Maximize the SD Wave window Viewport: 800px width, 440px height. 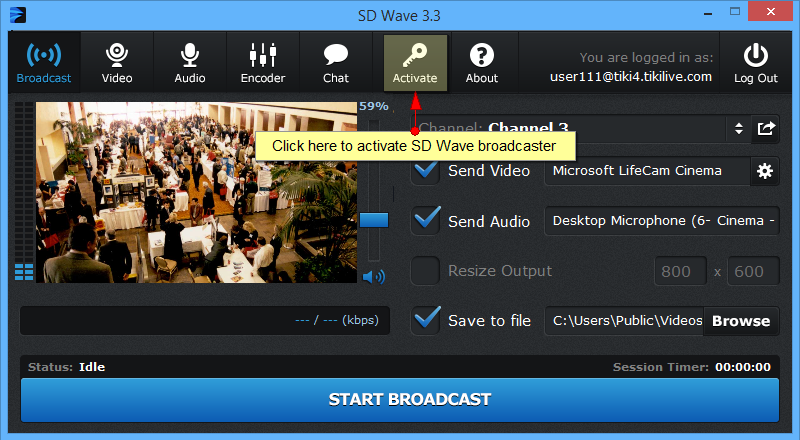click(x=735, y=11)
